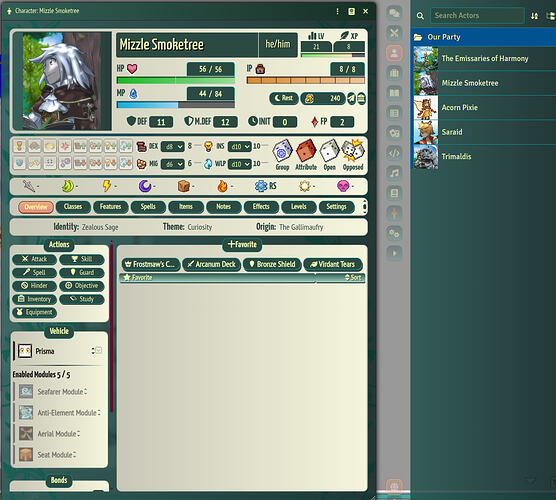
Task: Open the DEX die size dropdown
Action: (x=172, y=146)
